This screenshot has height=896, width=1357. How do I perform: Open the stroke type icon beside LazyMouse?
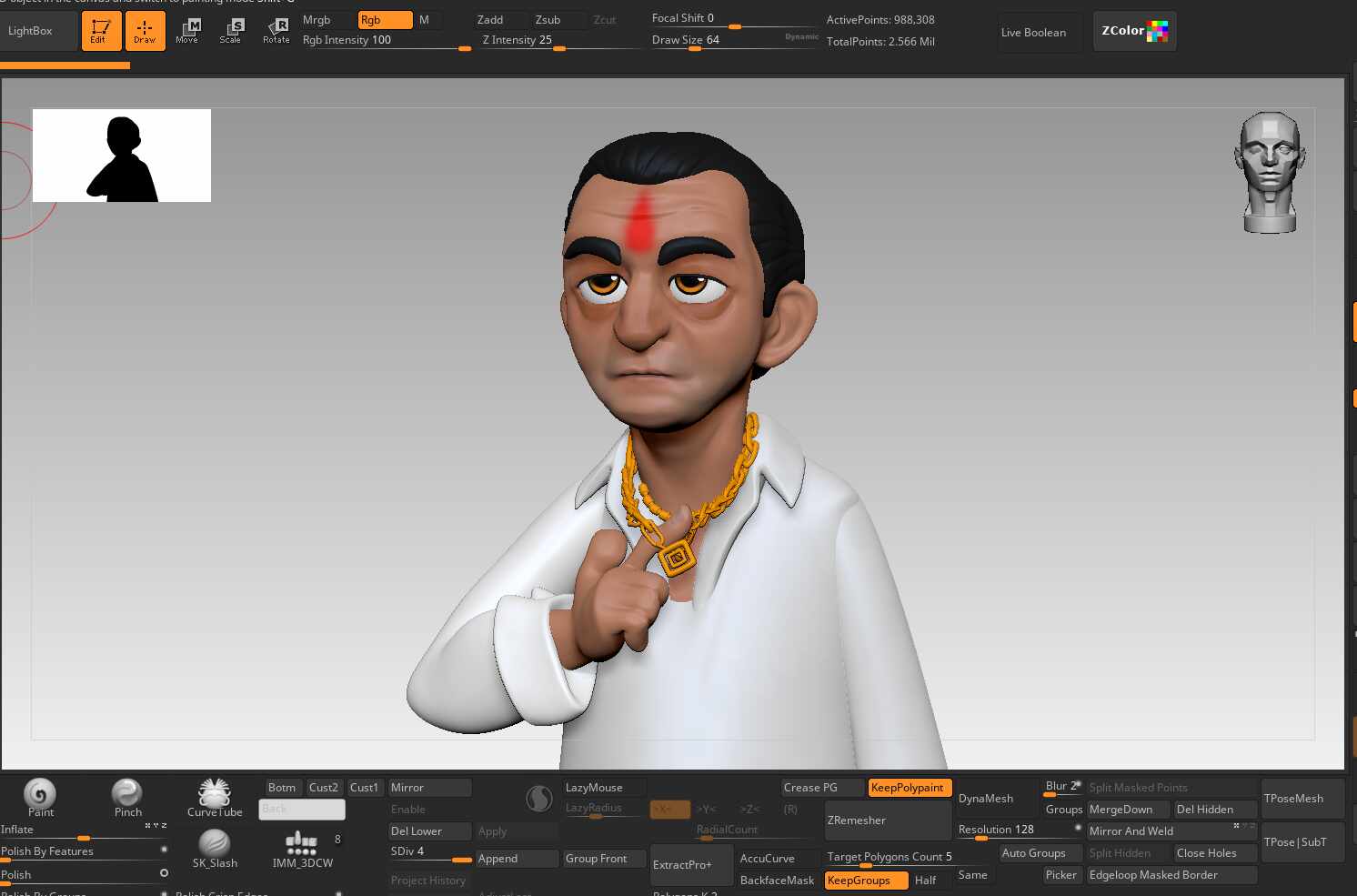pyautogui.click(x=539, y=799)
